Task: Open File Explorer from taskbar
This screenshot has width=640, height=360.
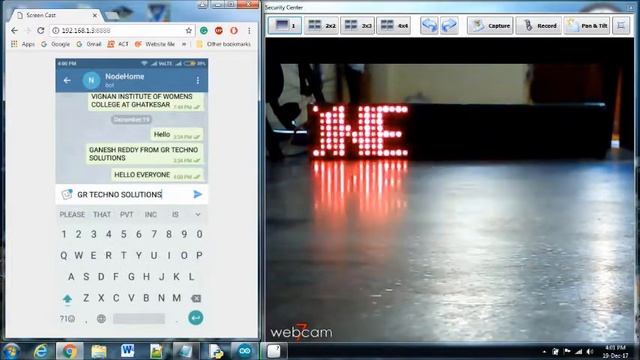Action: click(99, 351)
